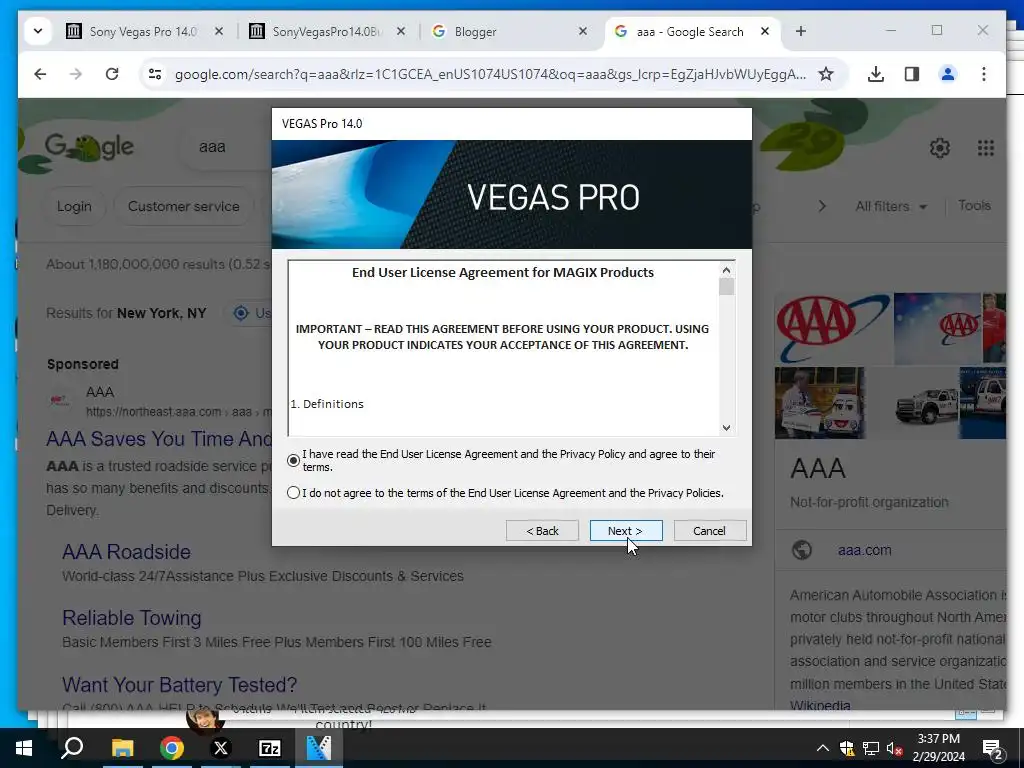Open the taskbar clock showing 3:37 PM
Viewport: 1024px width, 768px height.
938,748
